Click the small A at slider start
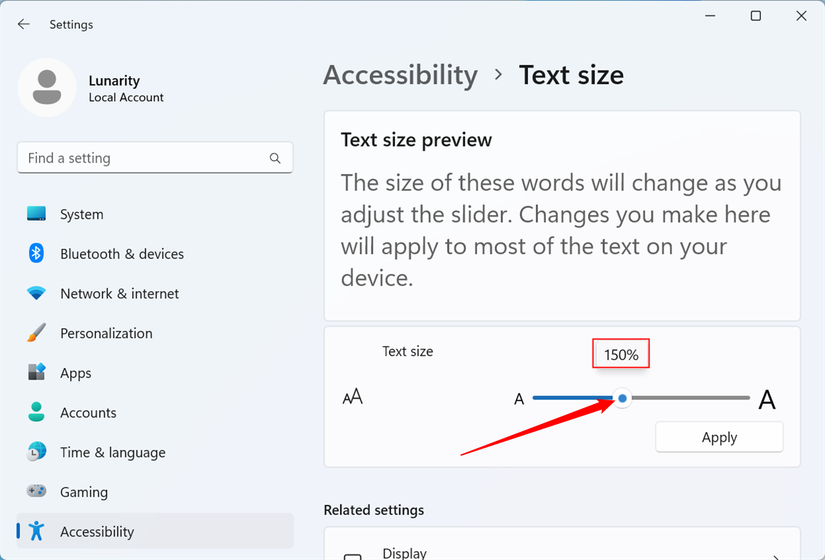This screenshot has width=825, height=560. [519, 400]
